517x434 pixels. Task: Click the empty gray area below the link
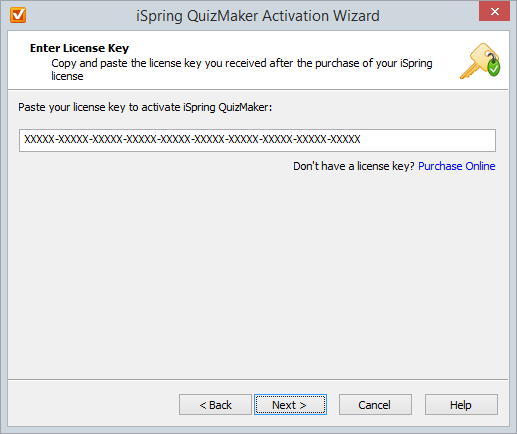[x=258, y=273]
